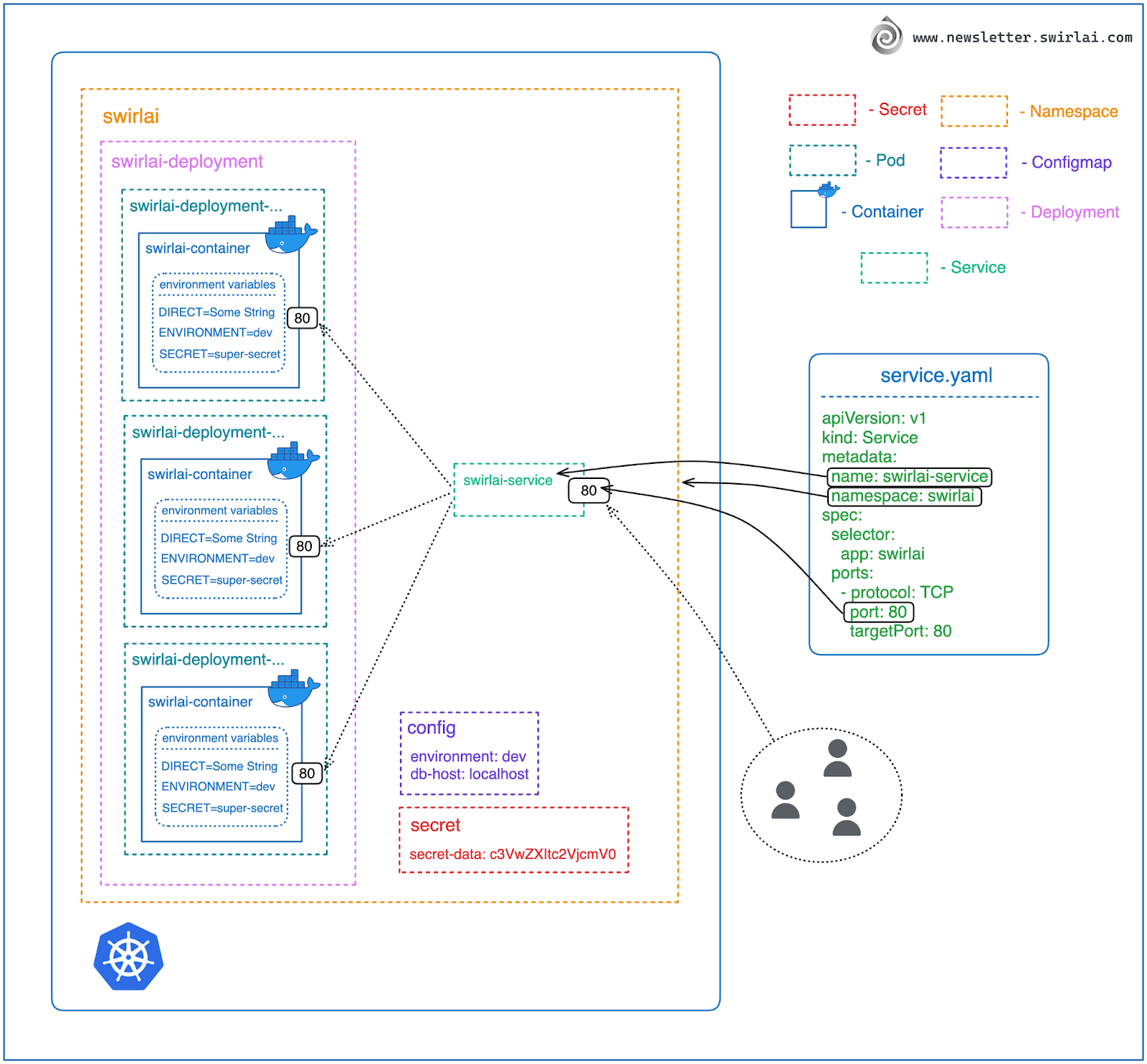This screenshot has width=1147, height=1064.
Task: Select the port 80 badge next to swirlai-service
Action: click(x=589, y=491)
